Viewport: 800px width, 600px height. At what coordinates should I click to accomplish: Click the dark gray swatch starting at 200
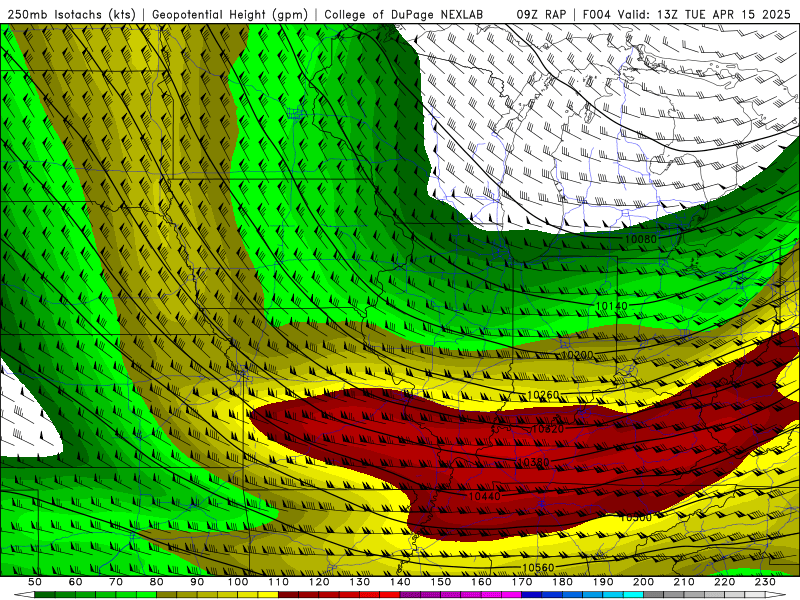[x=654, y=595]
